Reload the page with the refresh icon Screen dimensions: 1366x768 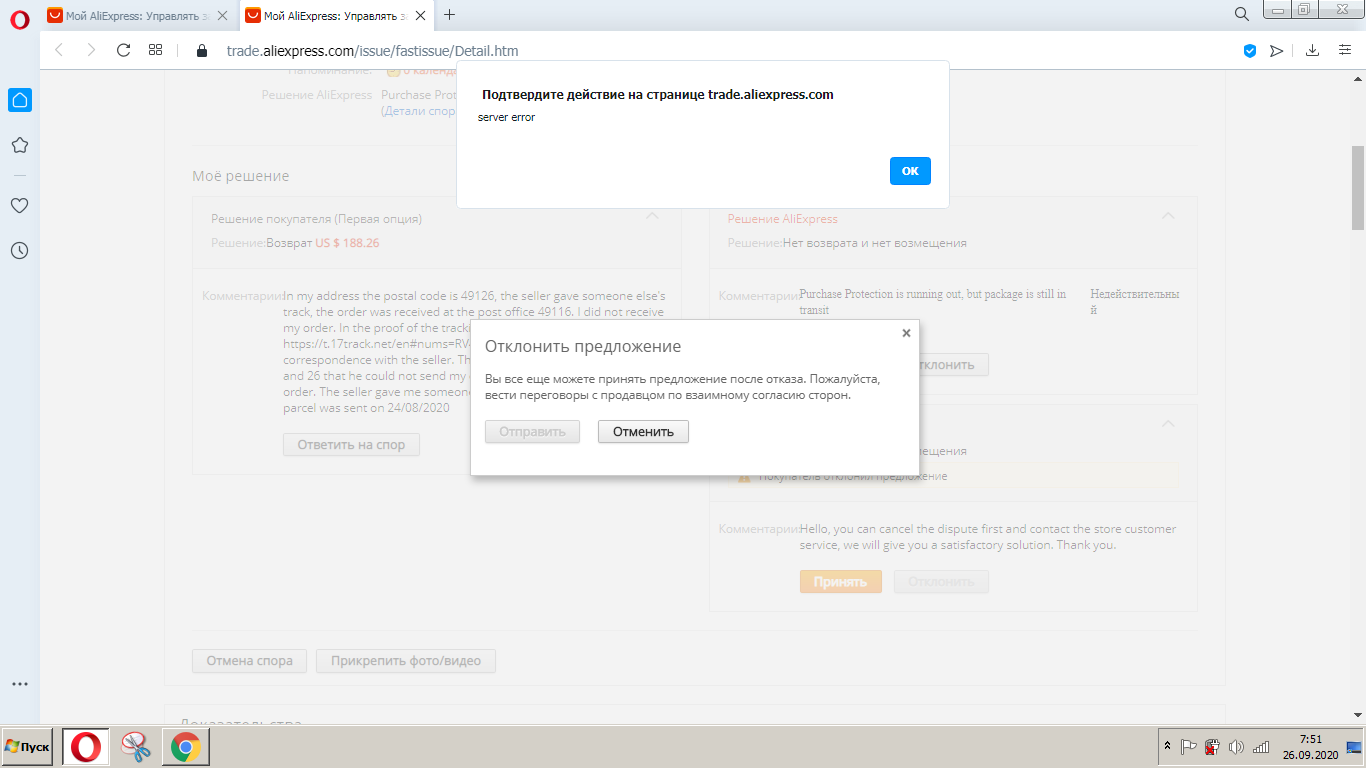pyautogui.click(x=124, y=50)
